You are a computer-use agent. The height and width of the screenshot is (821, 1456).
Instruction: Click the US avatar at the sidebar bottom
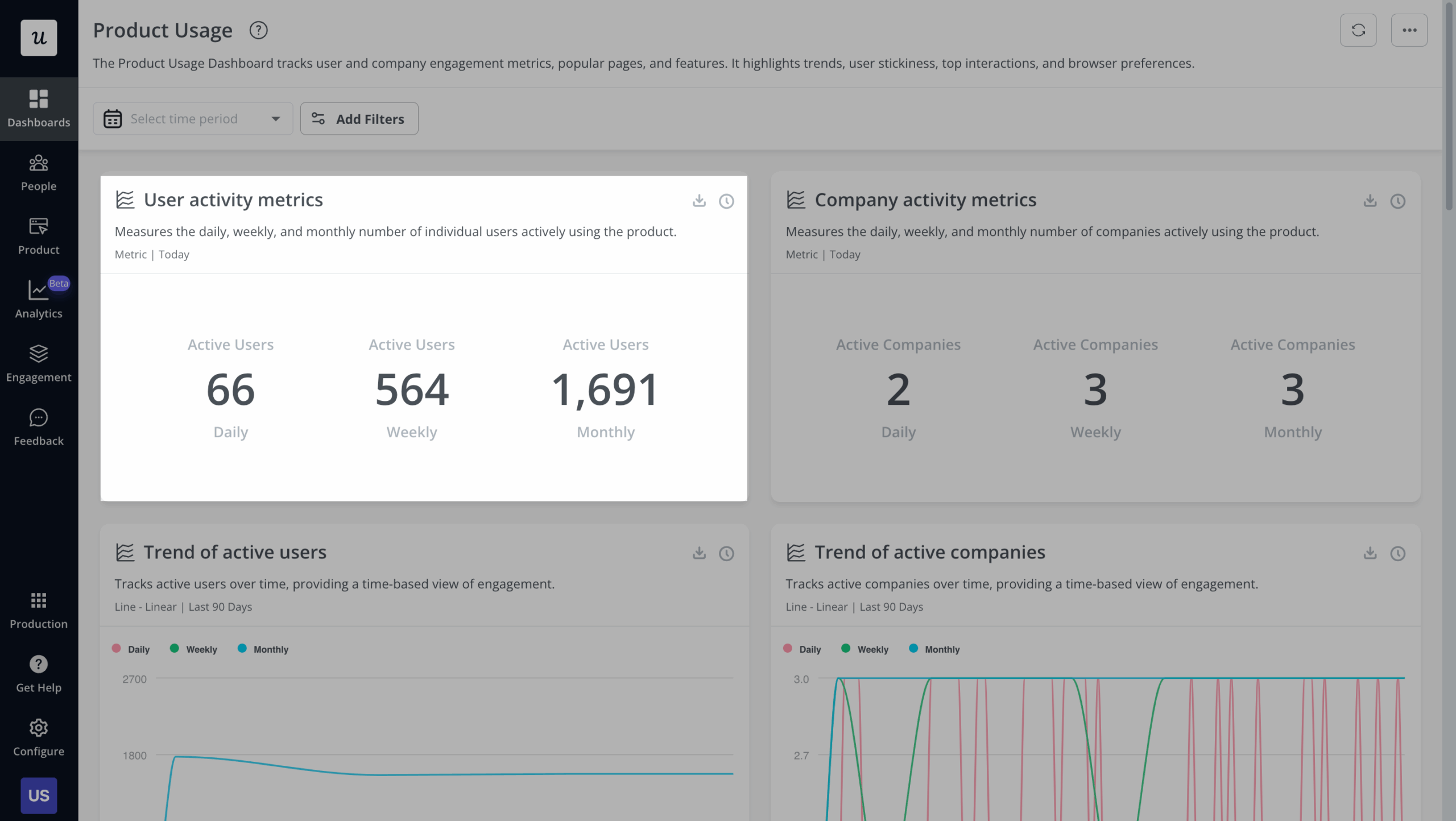(38, 796)
